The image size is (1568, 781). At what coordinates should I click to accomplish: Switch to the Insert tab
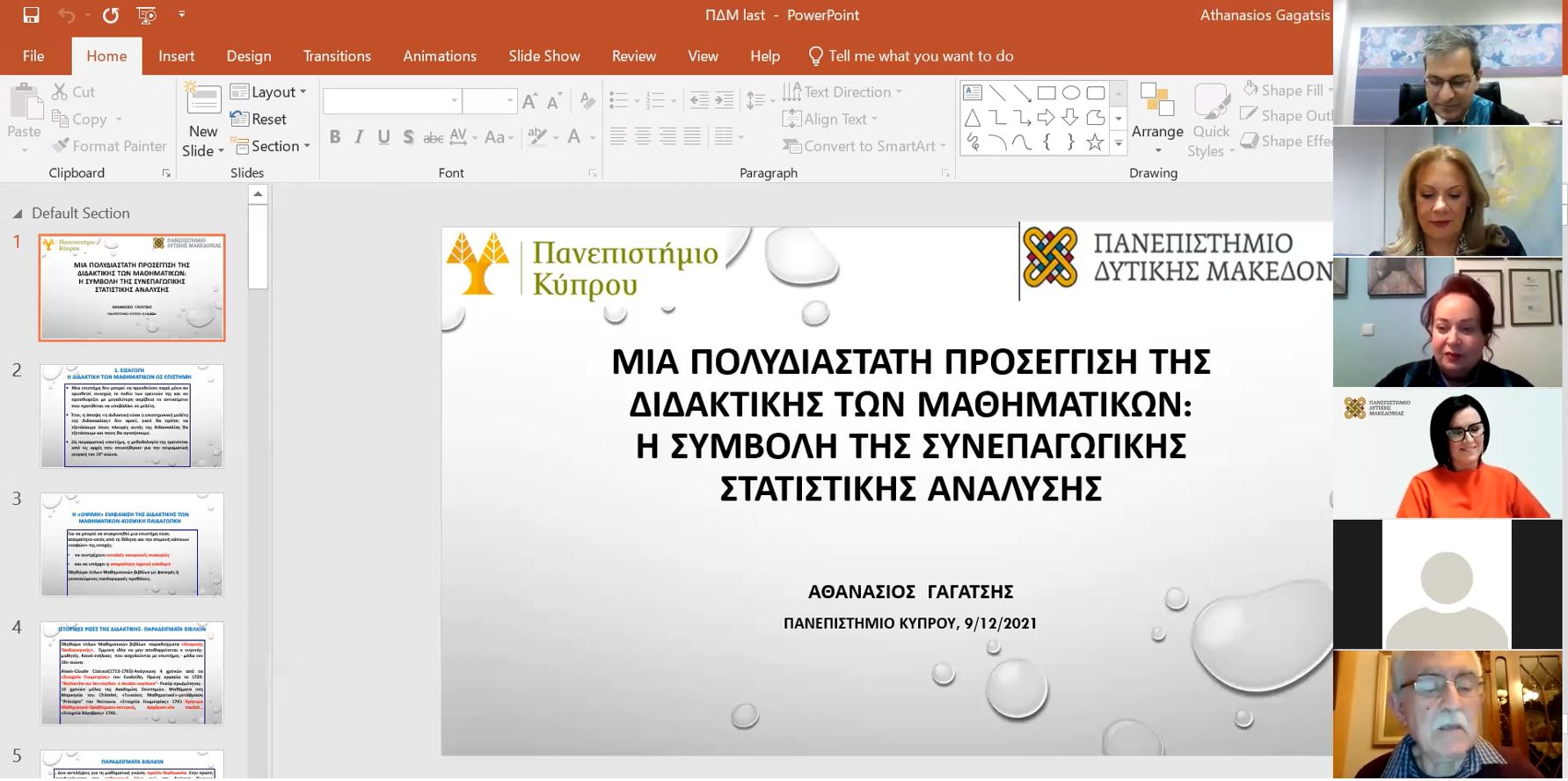176,55
